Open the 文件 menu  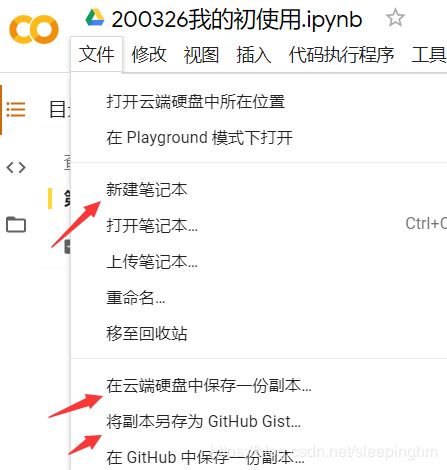click(97, 54)
